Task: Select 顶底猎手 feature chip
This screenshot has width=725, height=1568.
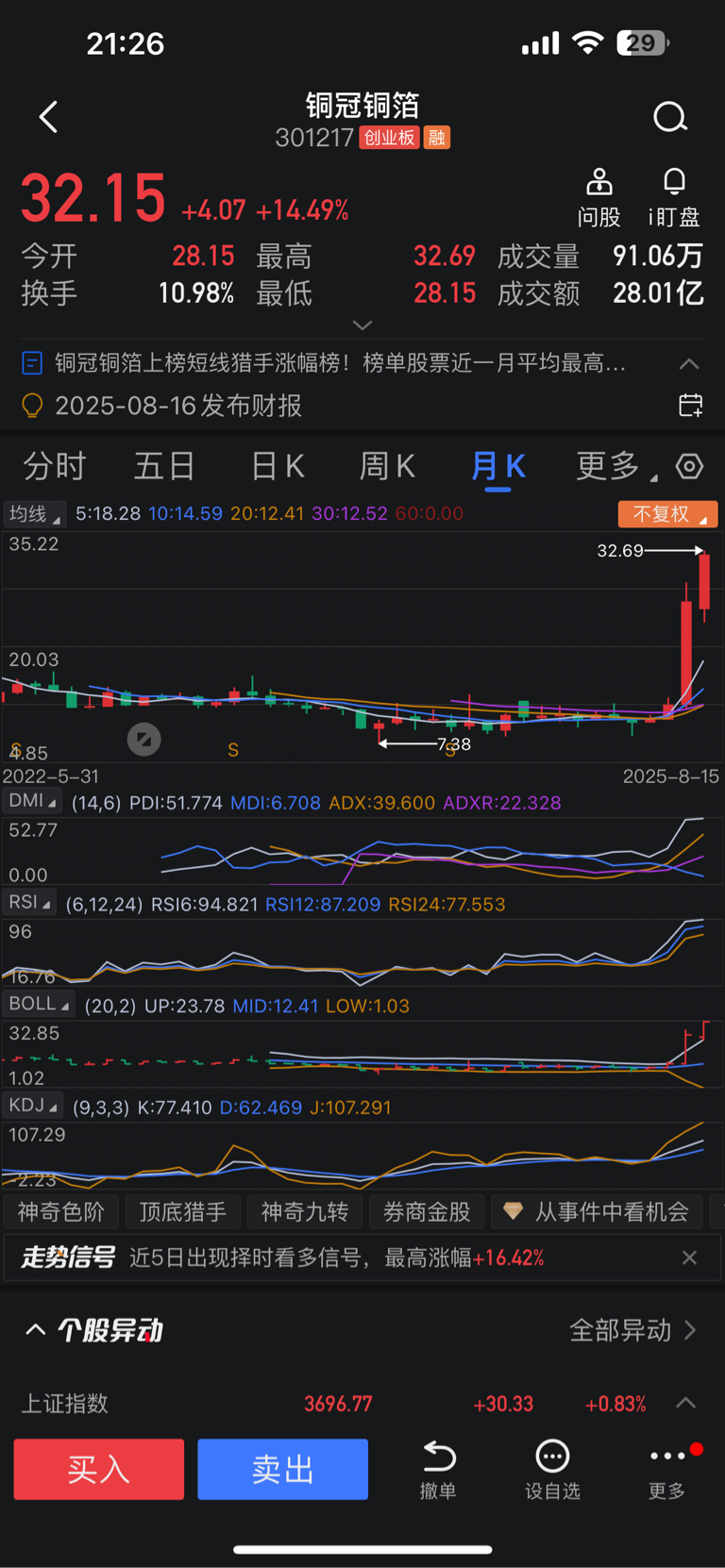Action: 183,1212
